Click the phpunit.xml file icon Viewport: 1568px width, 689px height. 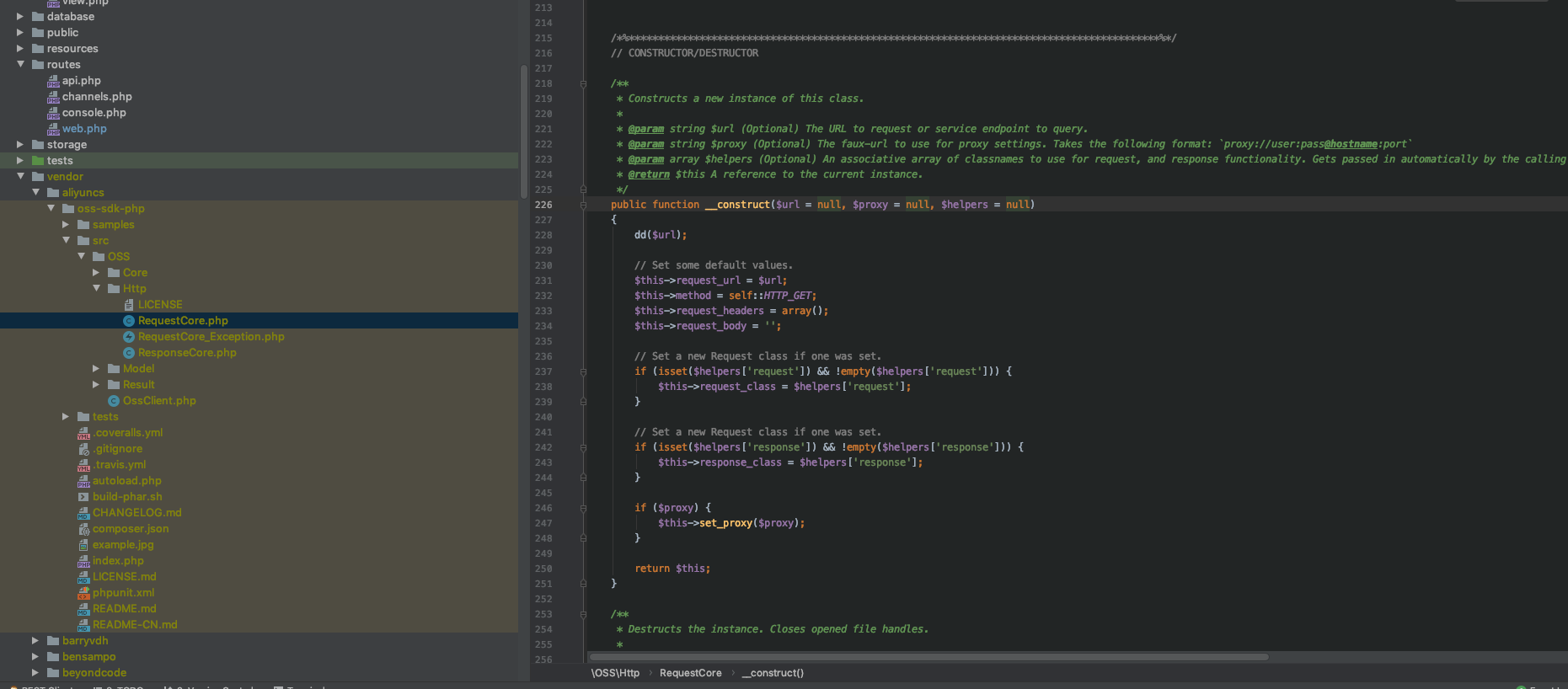click(x=83, y=593)
